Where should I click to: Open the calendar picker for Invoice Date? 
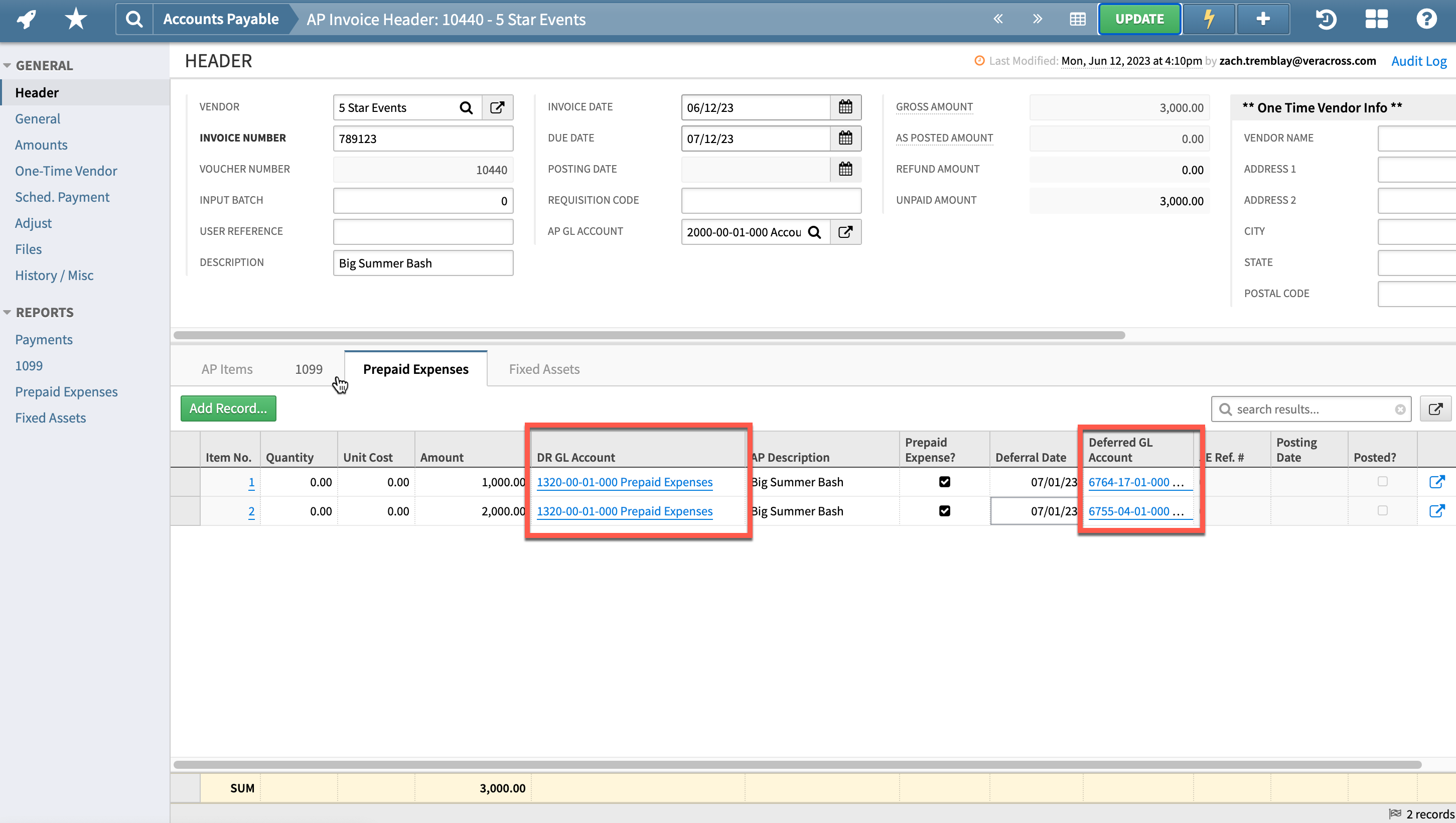(845, 107)
